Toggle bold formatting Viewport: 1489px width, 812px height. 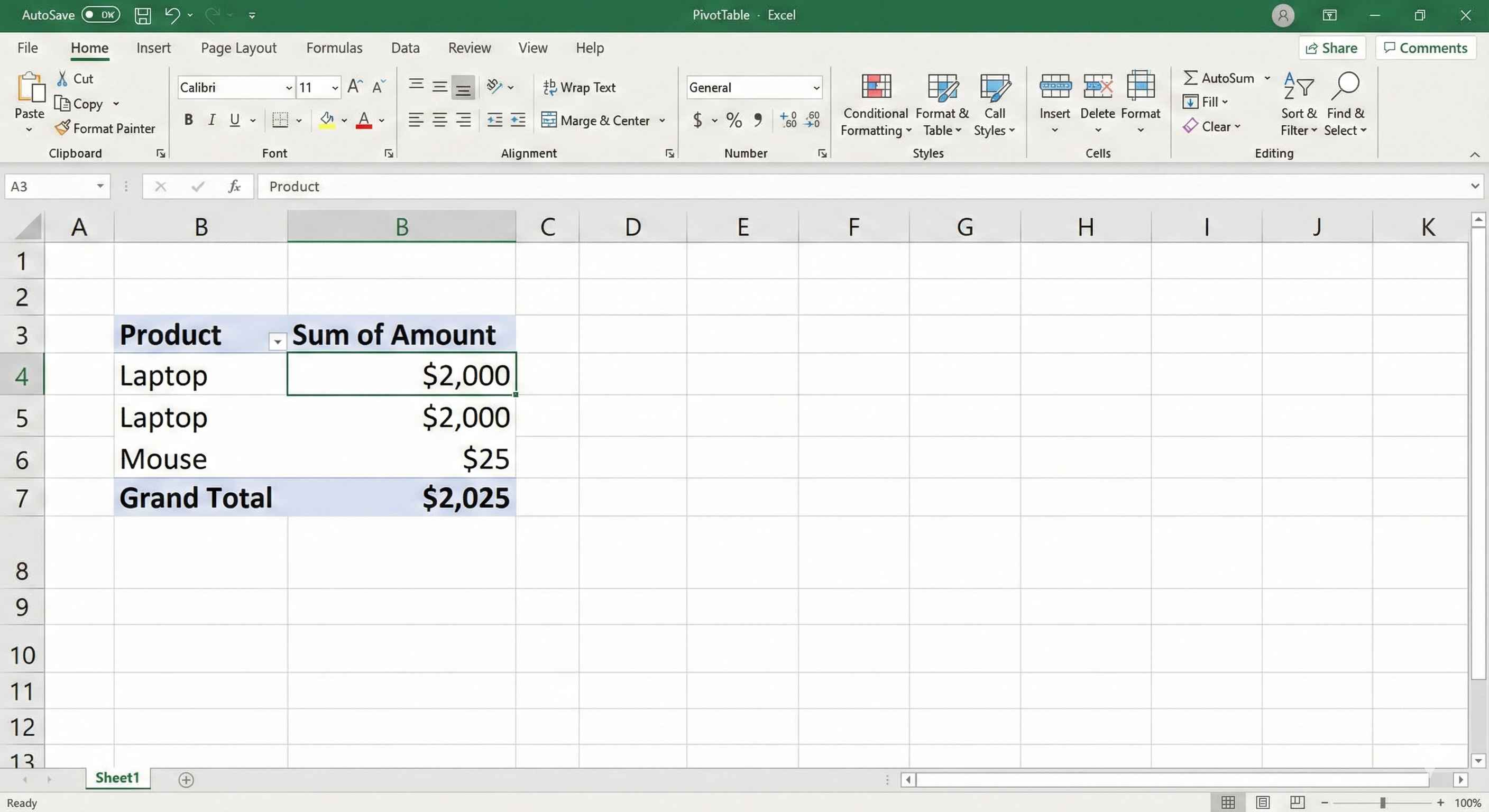point(188,119)
